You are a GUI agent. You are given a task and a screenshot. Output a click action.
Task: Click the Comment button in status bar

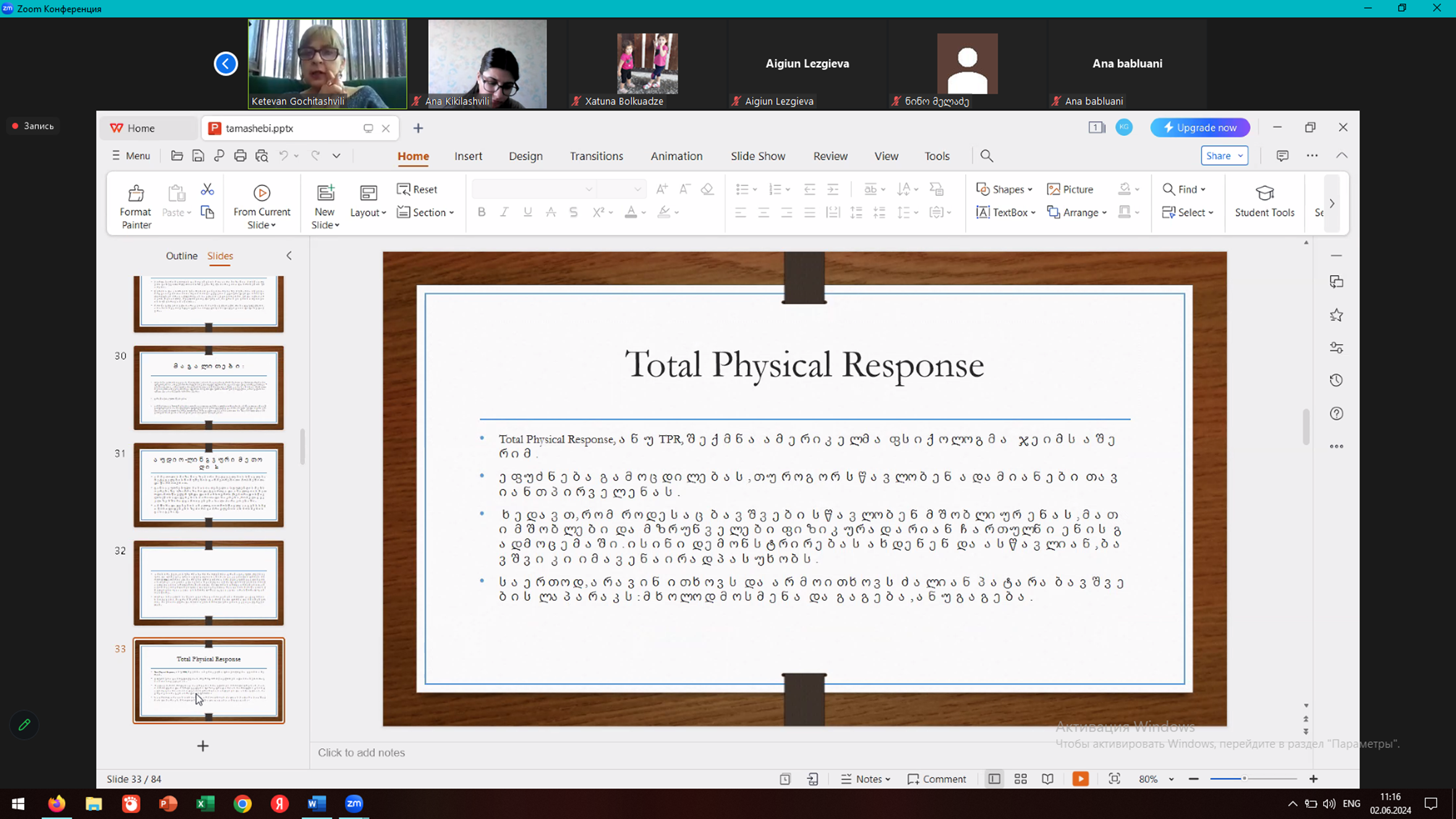[937, 779]
